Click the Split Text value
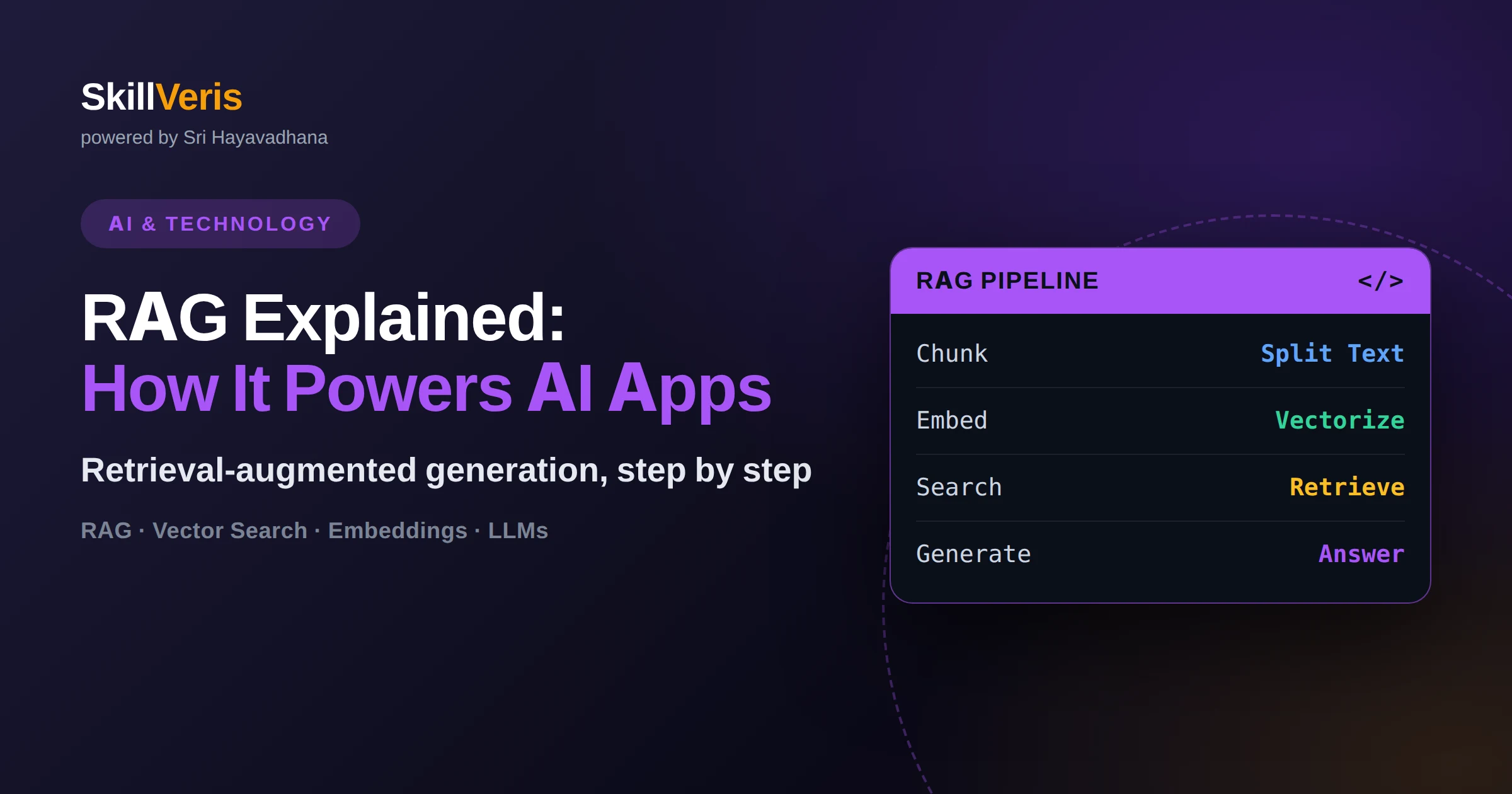Viewport: 1512px width, 794px height. tap(1332, 354)
